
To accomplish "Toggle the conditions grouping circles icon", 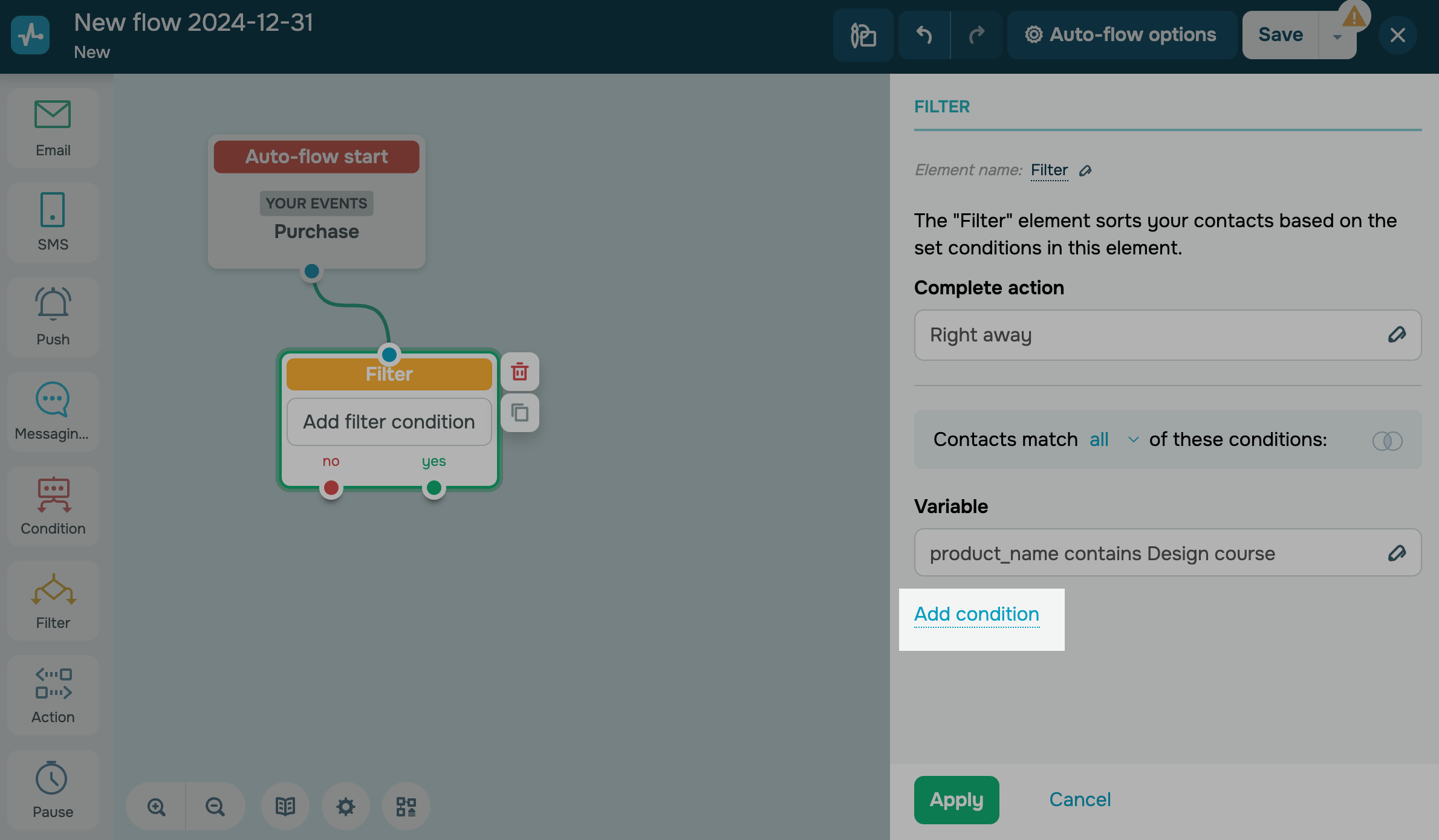I will (x=1387, y=441).
